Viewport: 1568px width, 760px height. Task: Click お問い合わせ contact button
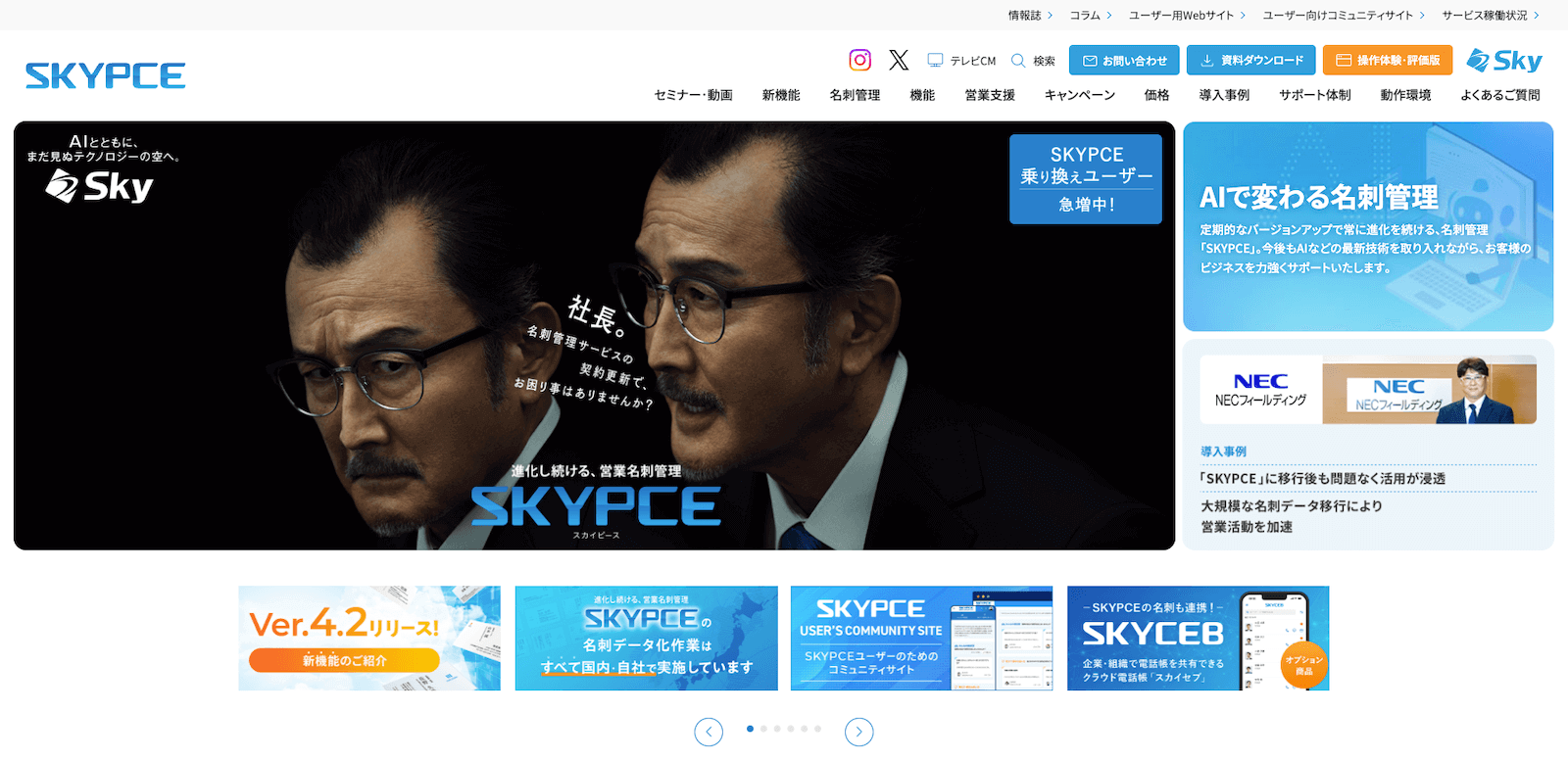pyautogui.click(x=1124, y=61)
